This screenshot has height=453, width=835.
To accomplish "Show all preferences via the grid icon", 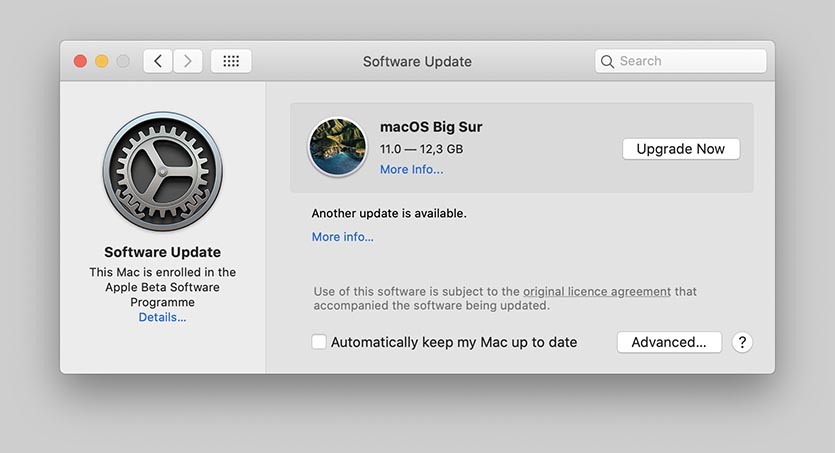I will [x=231, y=61].
